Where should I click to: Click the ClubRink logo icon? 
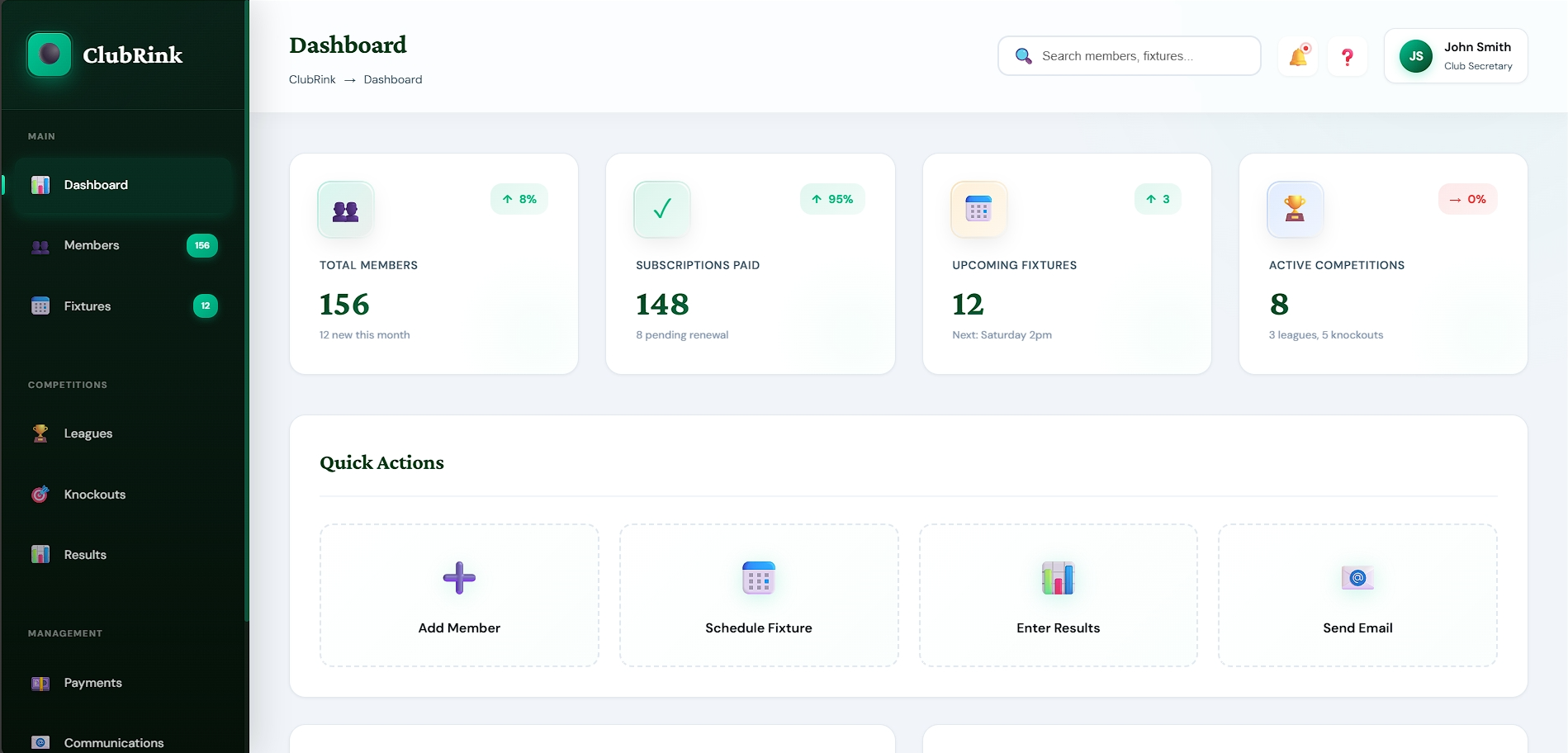point(50,54)
